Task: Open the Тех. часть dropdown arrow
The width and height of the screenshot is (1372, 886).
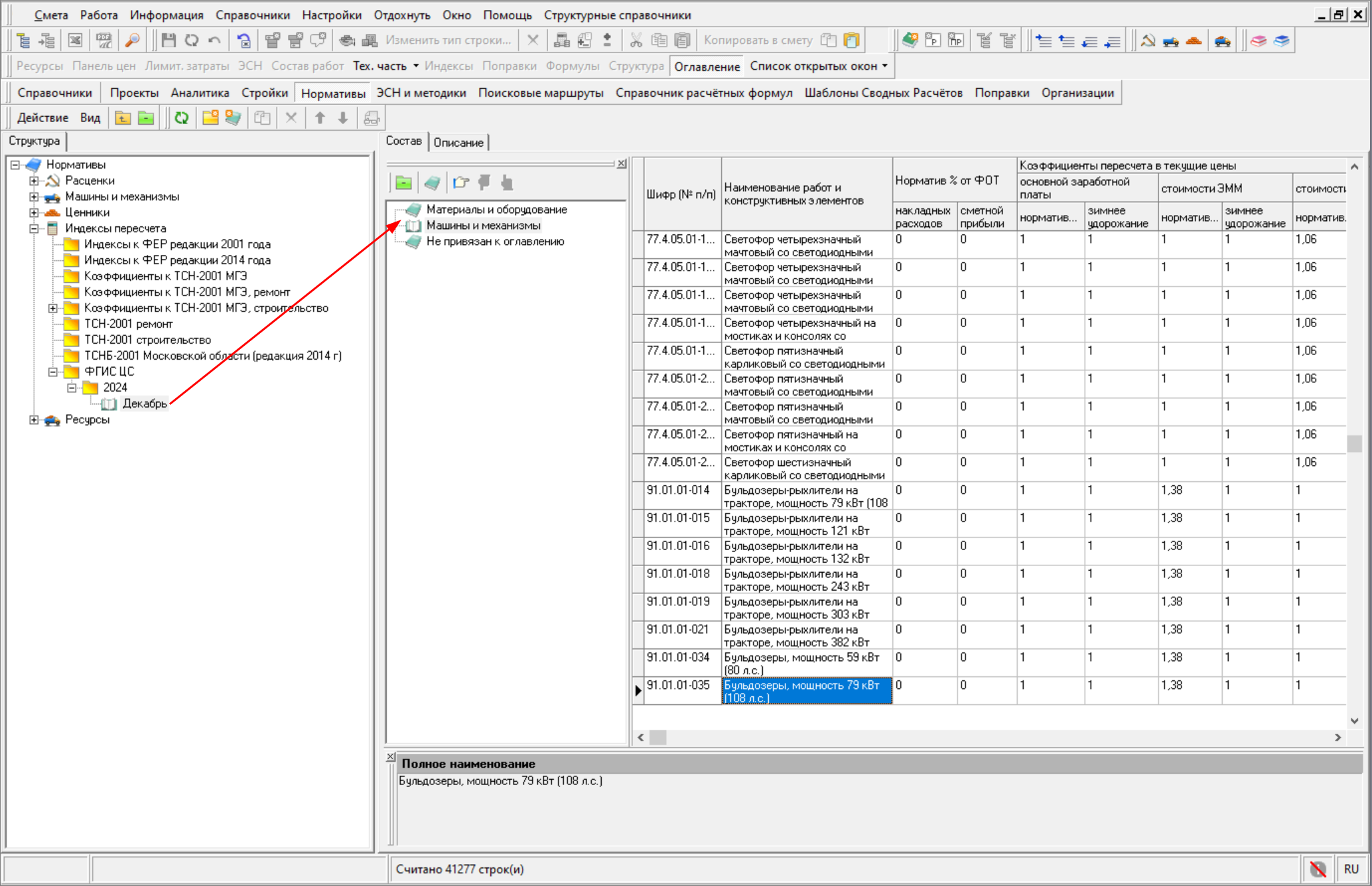Action: 416,66
